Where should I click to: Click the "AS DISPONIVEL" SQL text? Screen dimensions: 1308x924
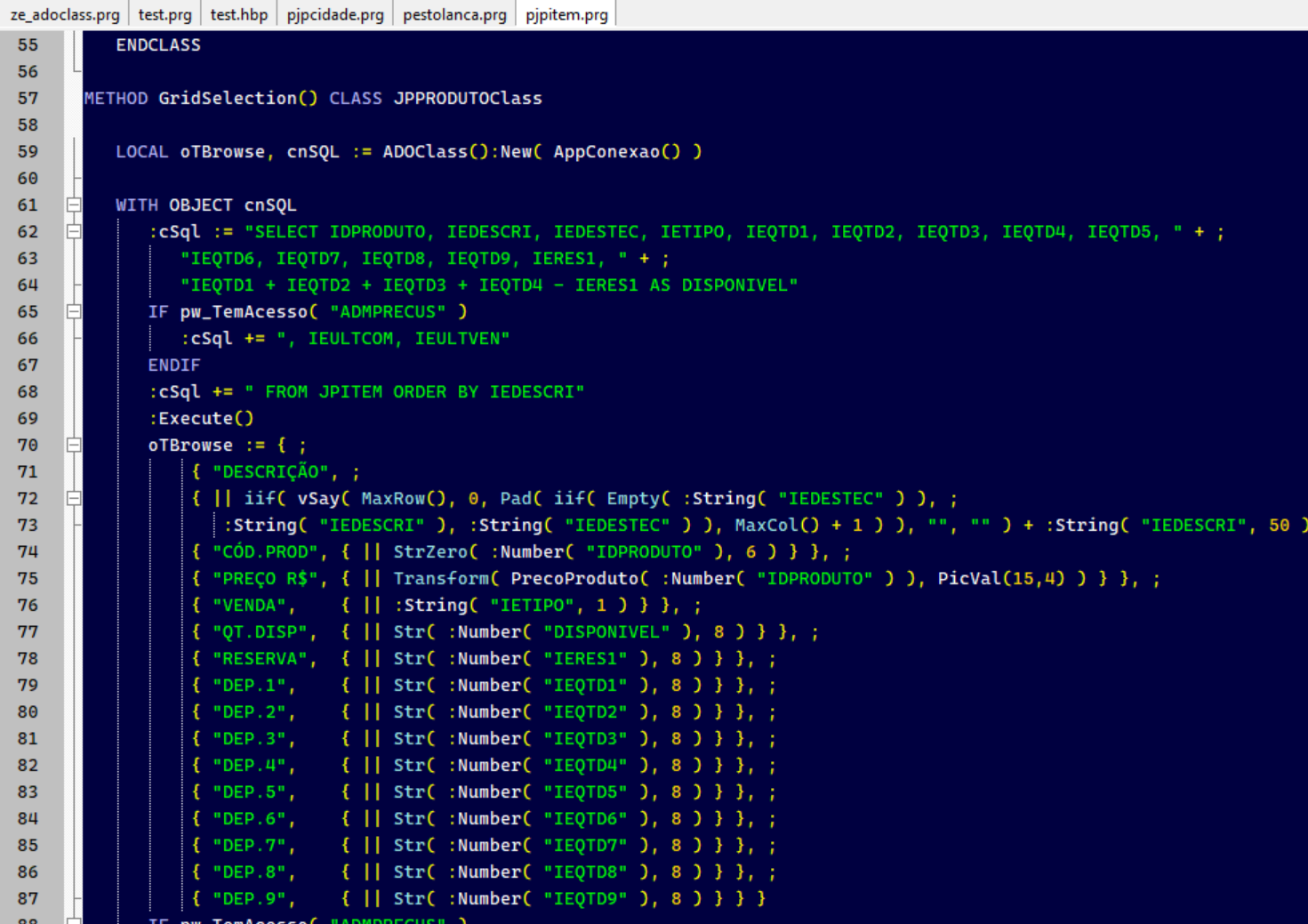tap(718, 285)
